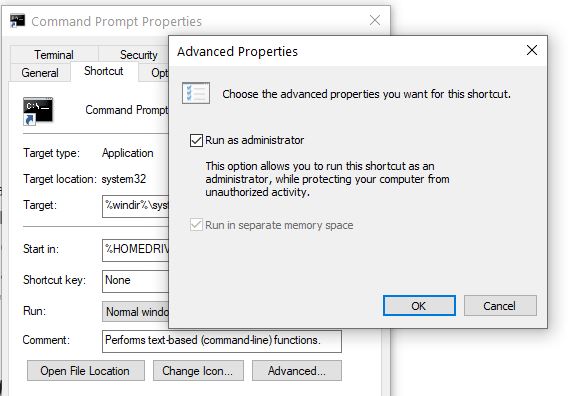Switch to the Security tab
571x396 pixels.
pyautogui.click(x=138, y=55)
